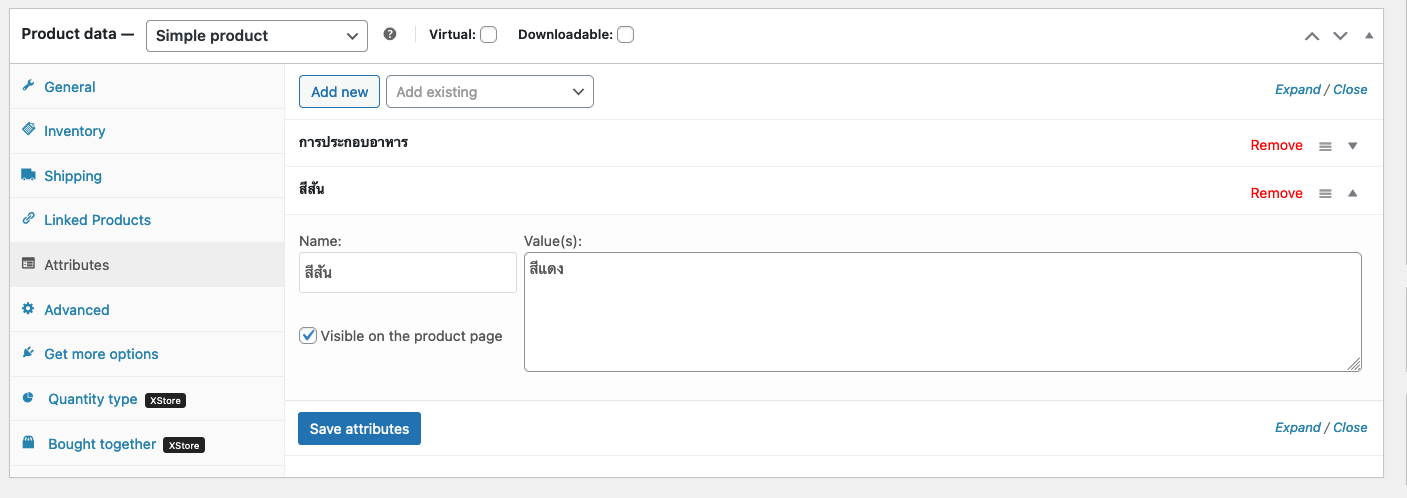This screenshot has width=1407, height=498.
Task: Click the move panel down arrow icon
Action: point(1340,35)
